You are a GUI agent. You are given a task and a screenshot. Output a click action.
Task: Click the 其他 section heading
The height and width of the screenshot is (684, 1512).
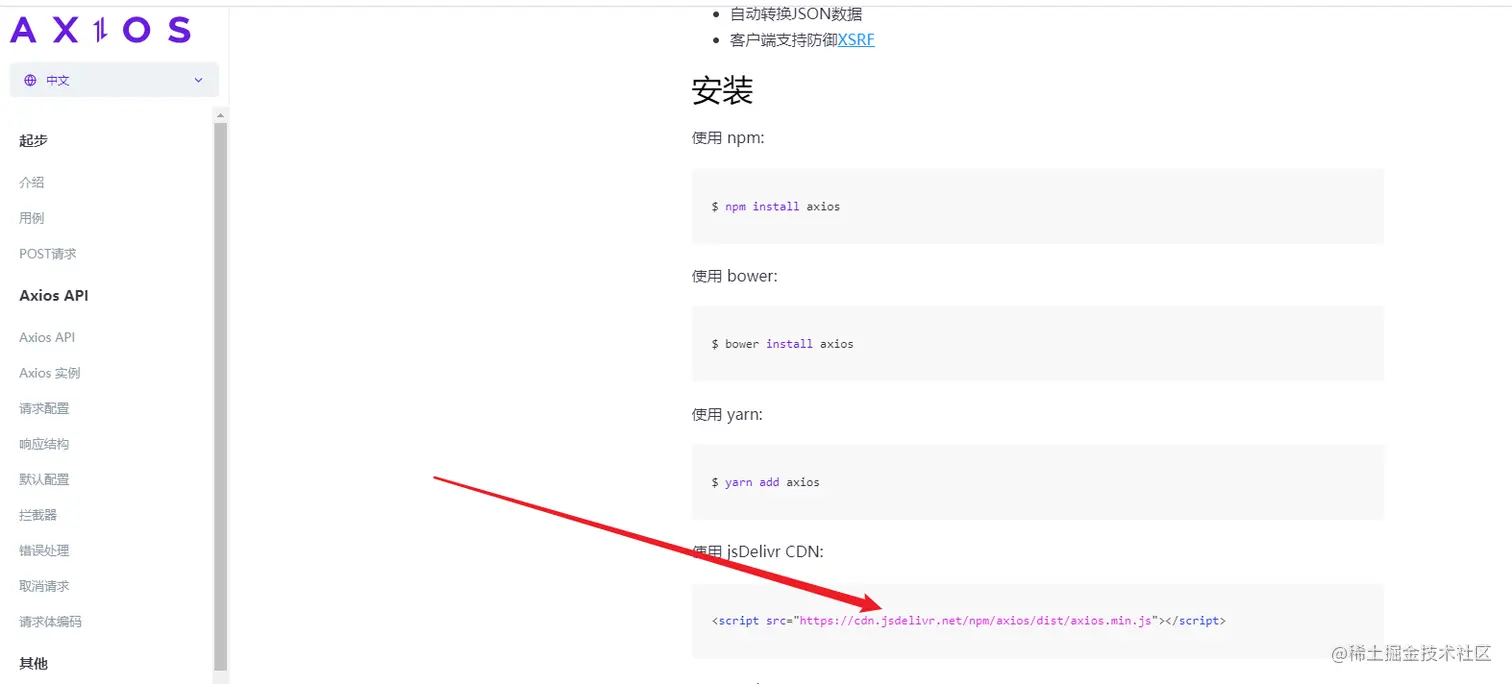coord(33,664)
